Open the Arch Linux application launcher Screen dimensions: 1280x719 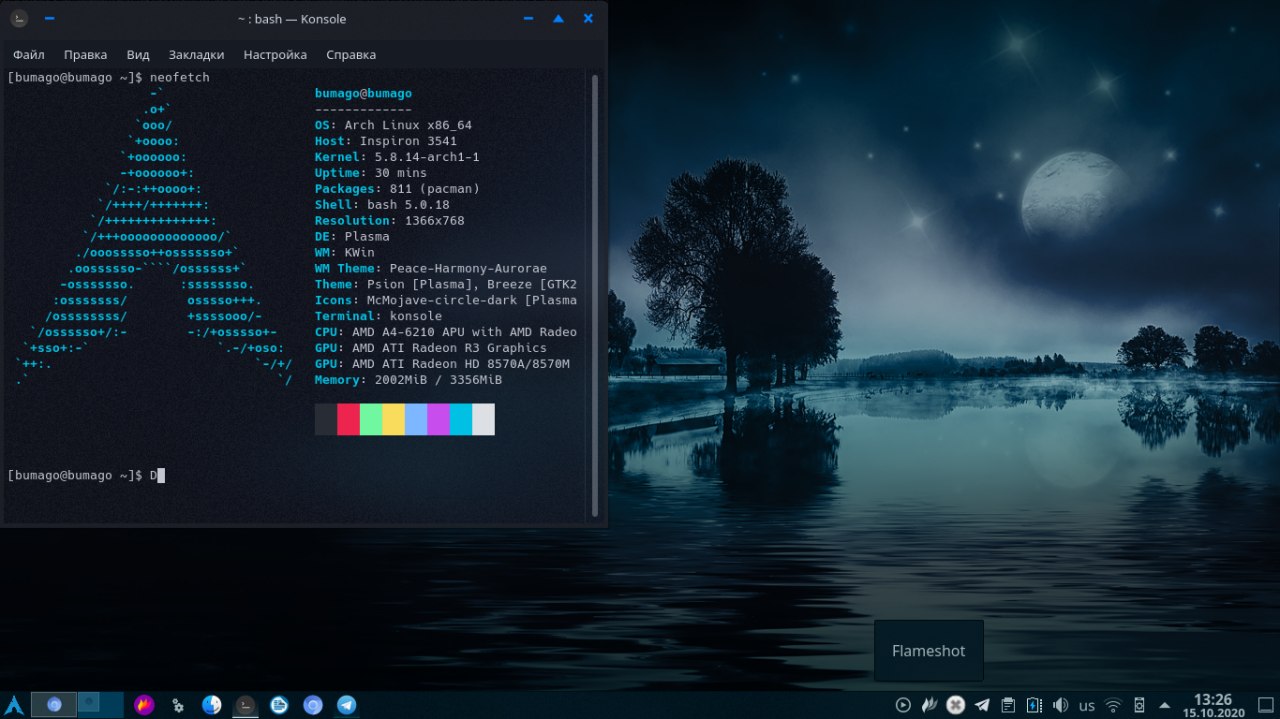(x=14, y=704)
